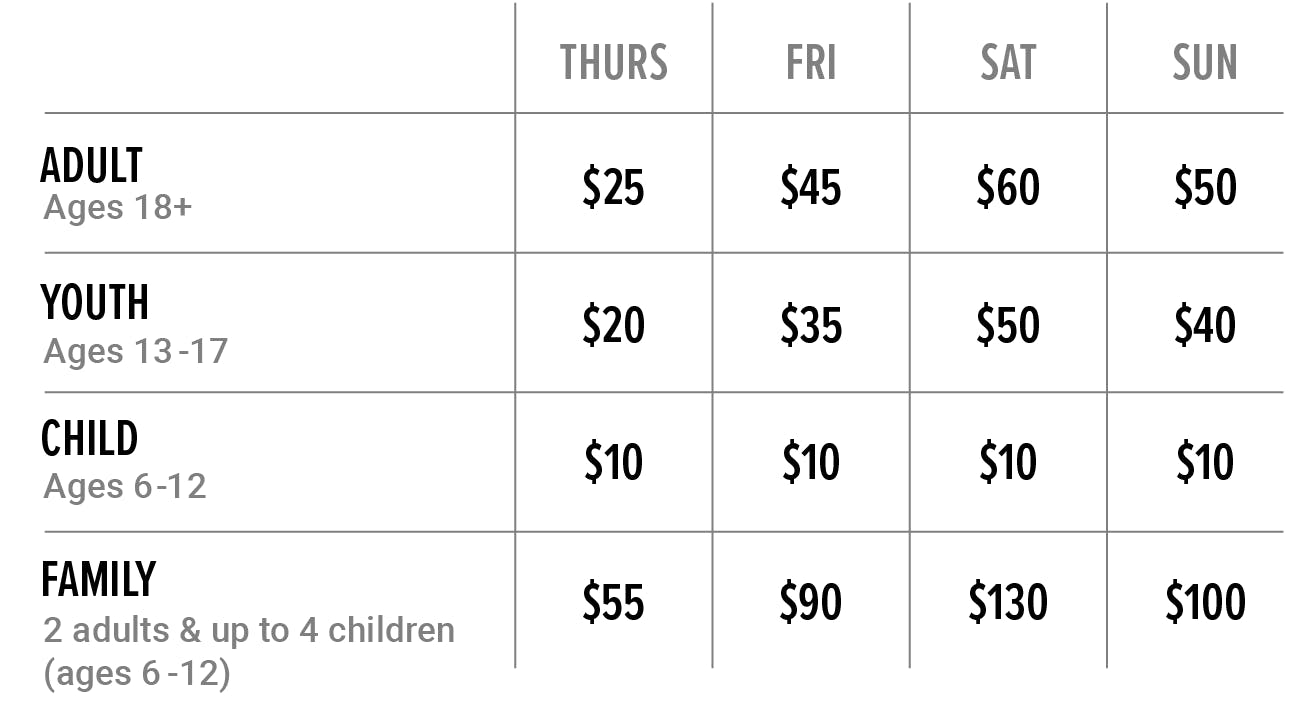Click the SUN column header
1305x712 pixels.
[1205, 63]
